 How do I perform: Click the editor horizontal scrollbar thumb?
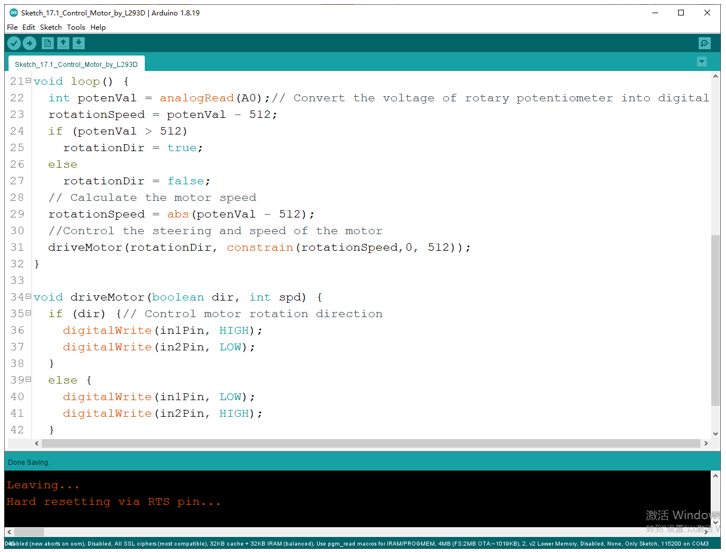coord(371,443)
